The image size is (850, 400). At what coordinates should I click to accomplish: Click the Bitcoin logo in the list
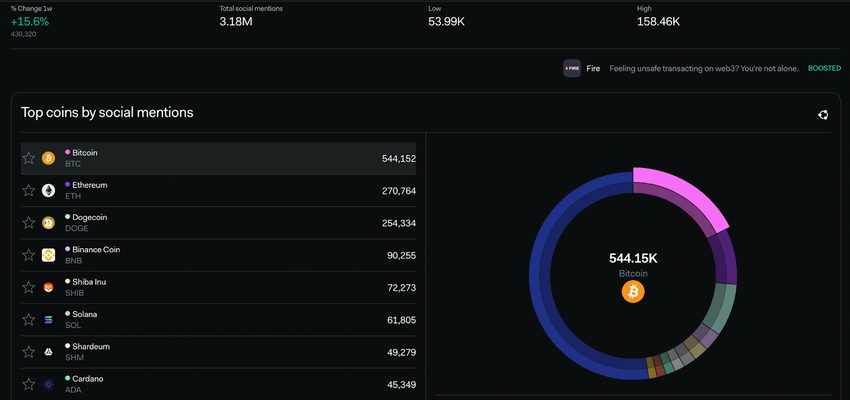tap(49, 158)
